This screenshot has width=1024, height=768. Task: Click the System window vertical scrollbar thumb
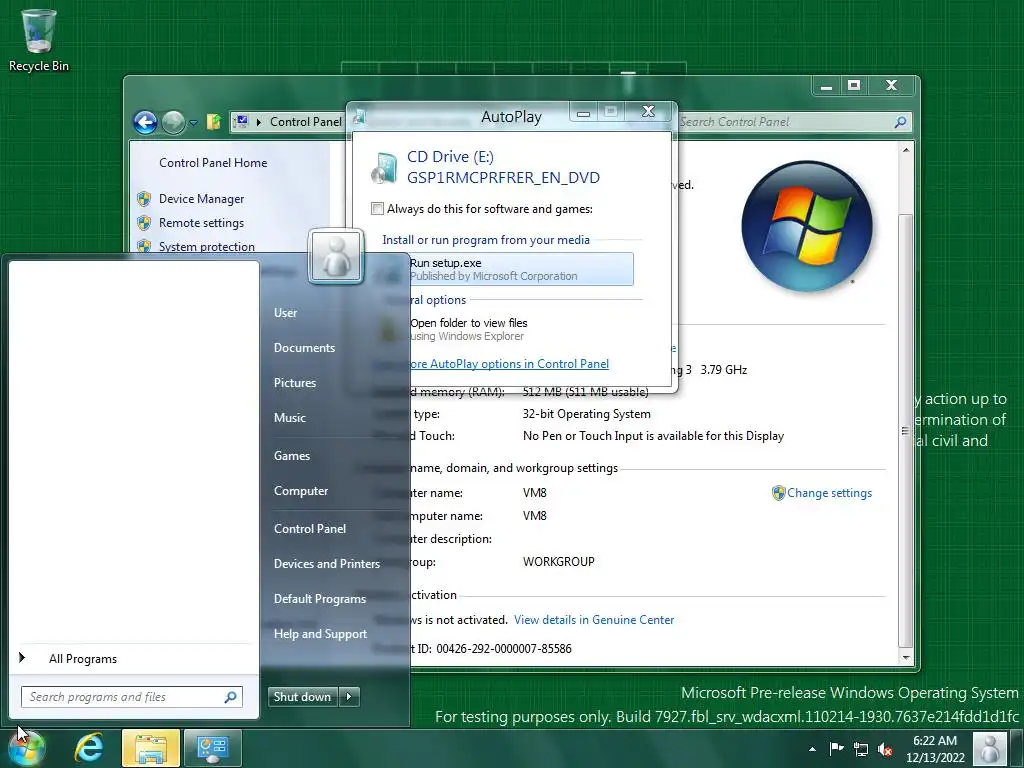pos(905,431)
